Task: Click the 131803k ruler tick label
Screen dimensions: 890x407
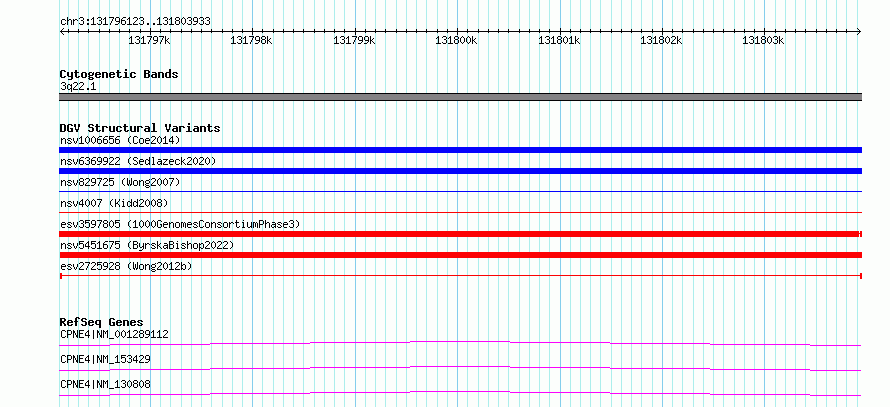Action: click(763, 41)
